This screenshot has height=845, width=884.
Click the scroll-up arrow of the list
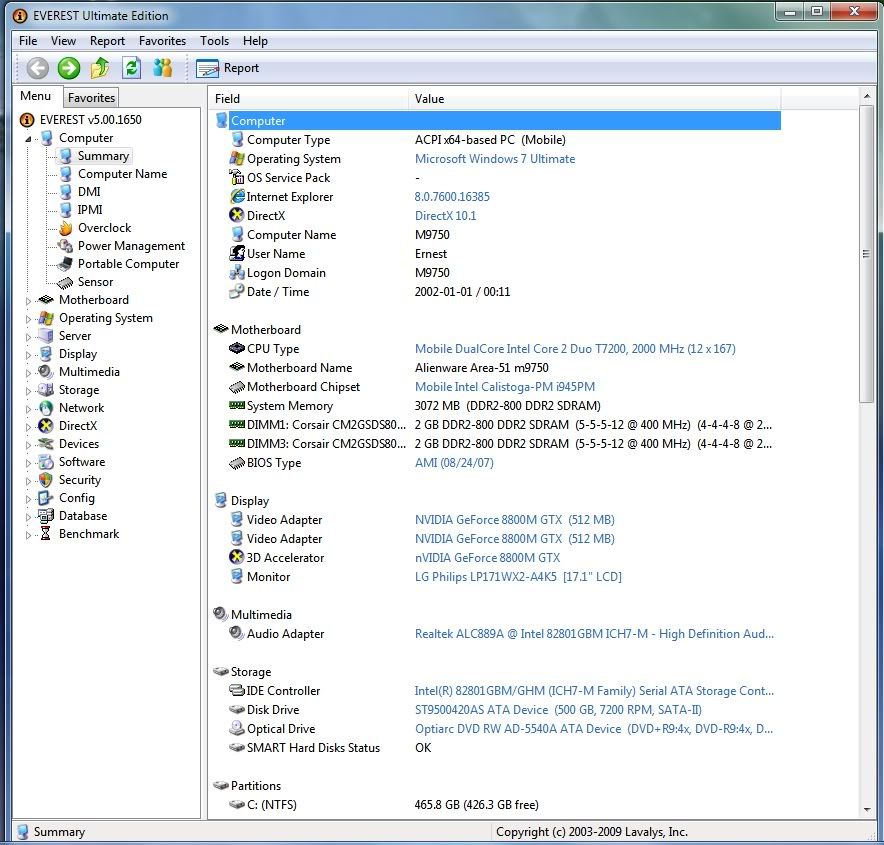coord(867,96)
